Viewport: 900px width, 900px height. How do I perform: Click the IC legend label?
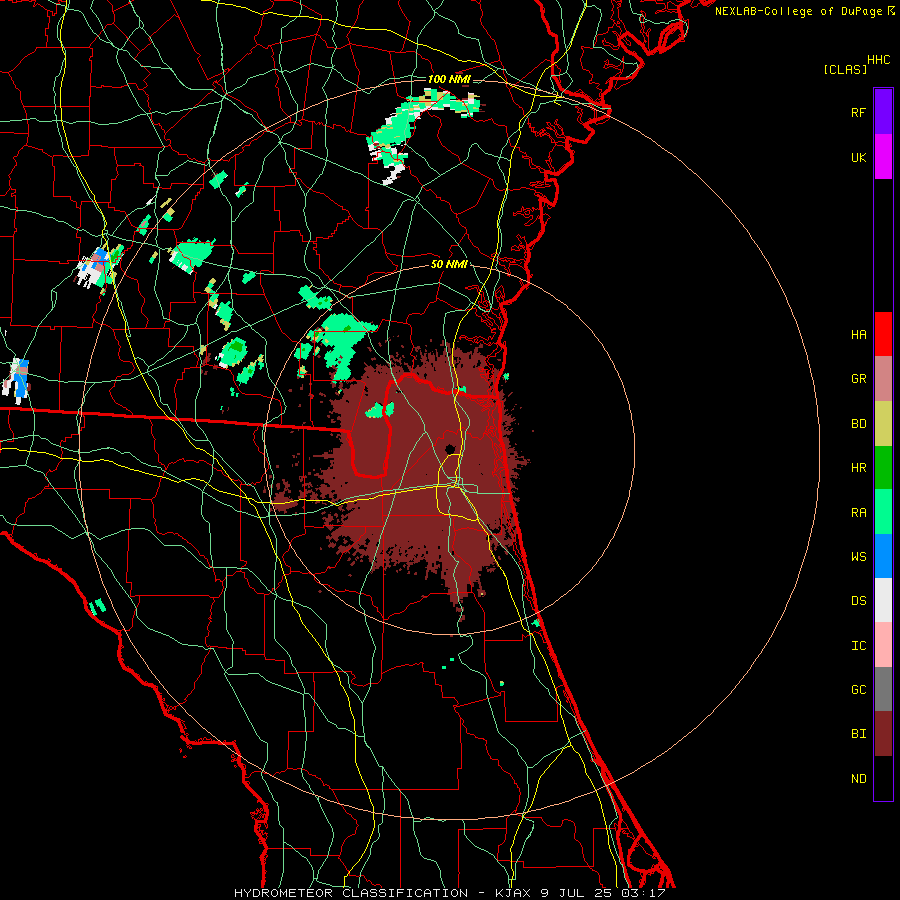(858, 646)
